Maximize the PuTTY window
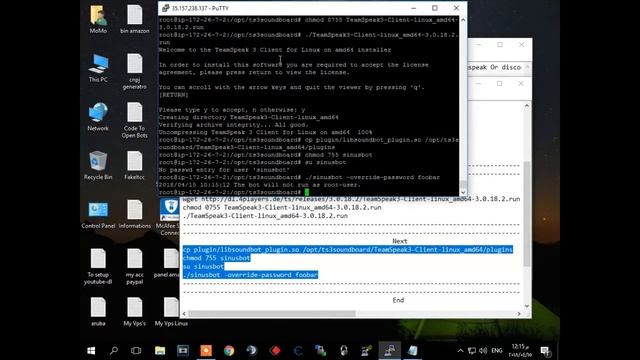The width and height of the screenshot is (640, 360). tap(435, 8)
